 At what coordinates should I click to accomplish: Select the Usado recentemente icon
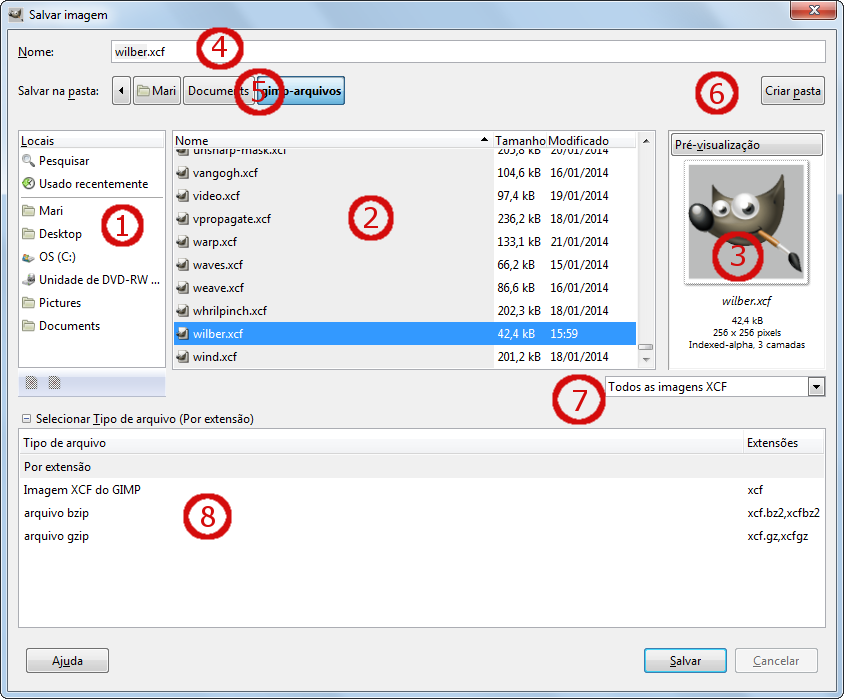[29, 183]
